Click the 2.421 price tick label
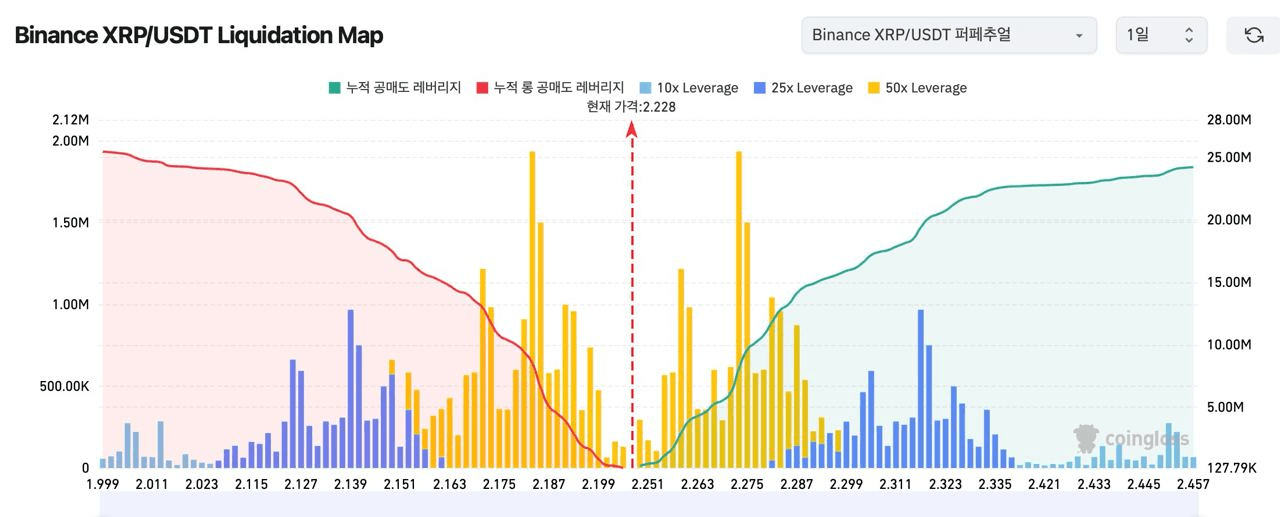The height and width of the screenshot is (517, 1280). [x=1044, y=484]
